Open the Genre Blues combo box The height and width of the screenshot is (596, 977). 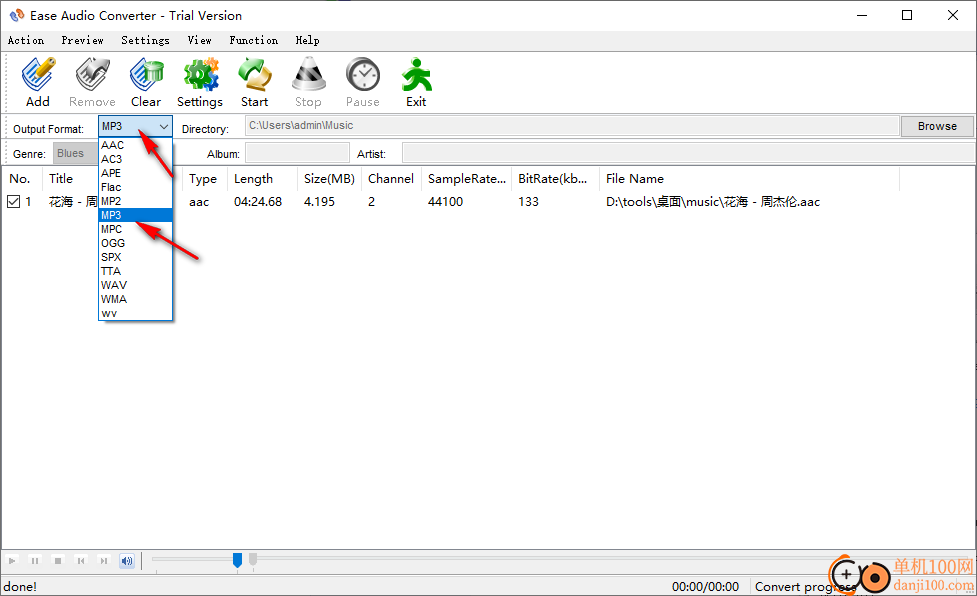coord(75,153)
